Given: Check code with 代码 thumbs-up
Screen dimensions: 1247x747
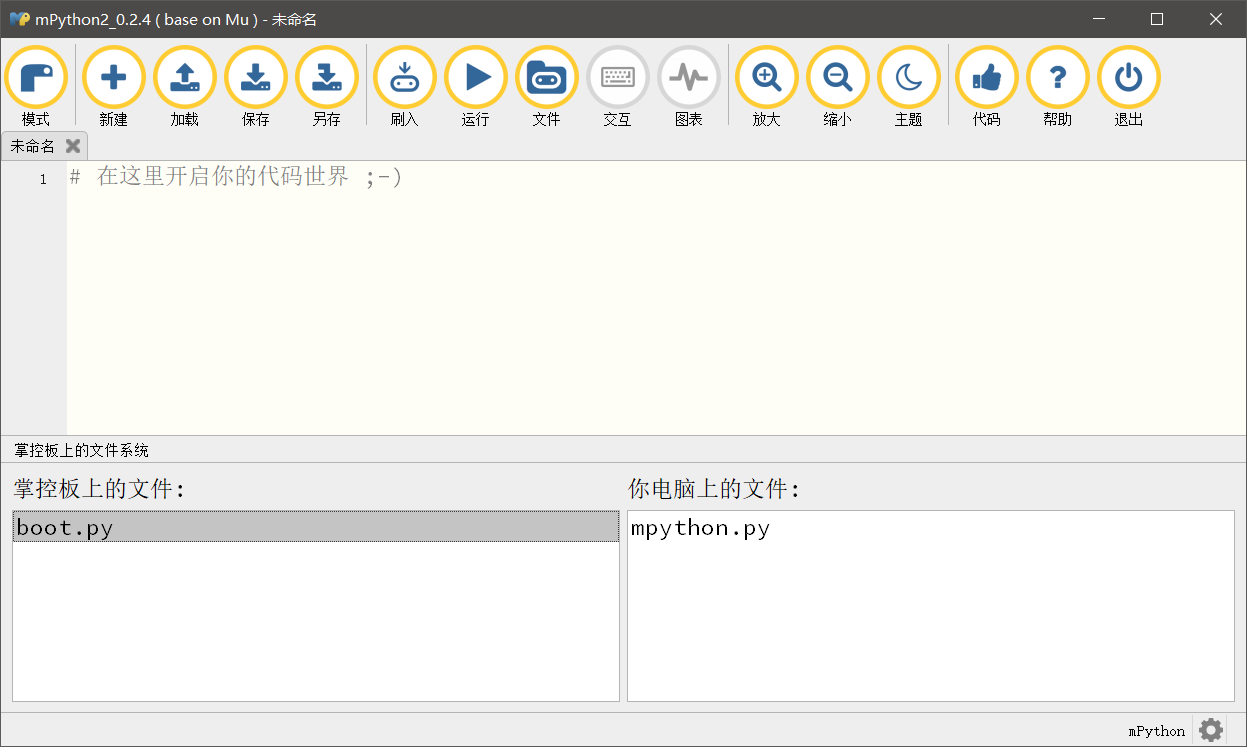Looking at the screenshot, I should coord(986,86).
